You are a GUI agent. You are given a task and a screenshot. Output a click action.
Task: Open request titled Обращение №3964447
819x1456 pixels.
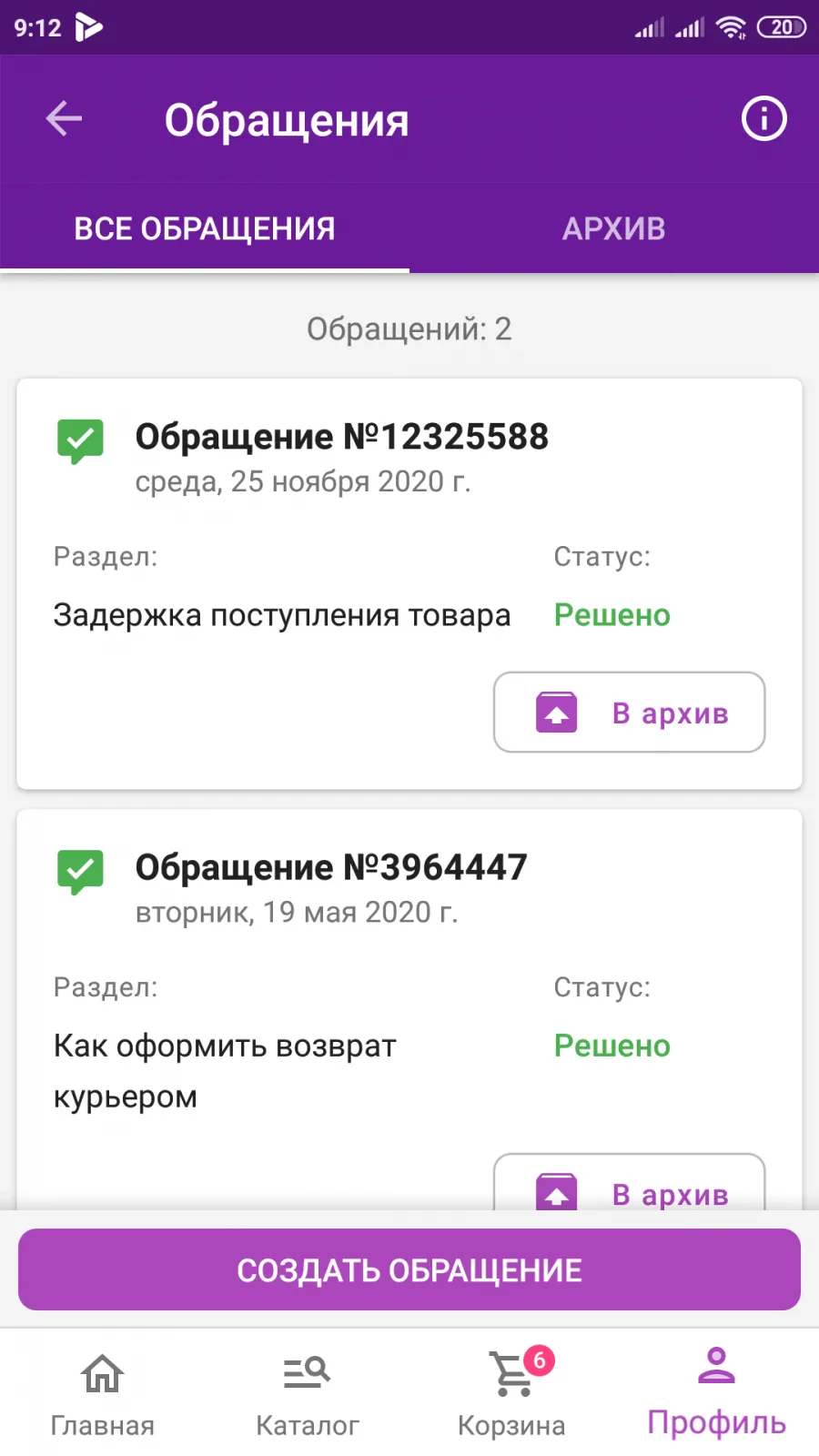pos(331,867)
